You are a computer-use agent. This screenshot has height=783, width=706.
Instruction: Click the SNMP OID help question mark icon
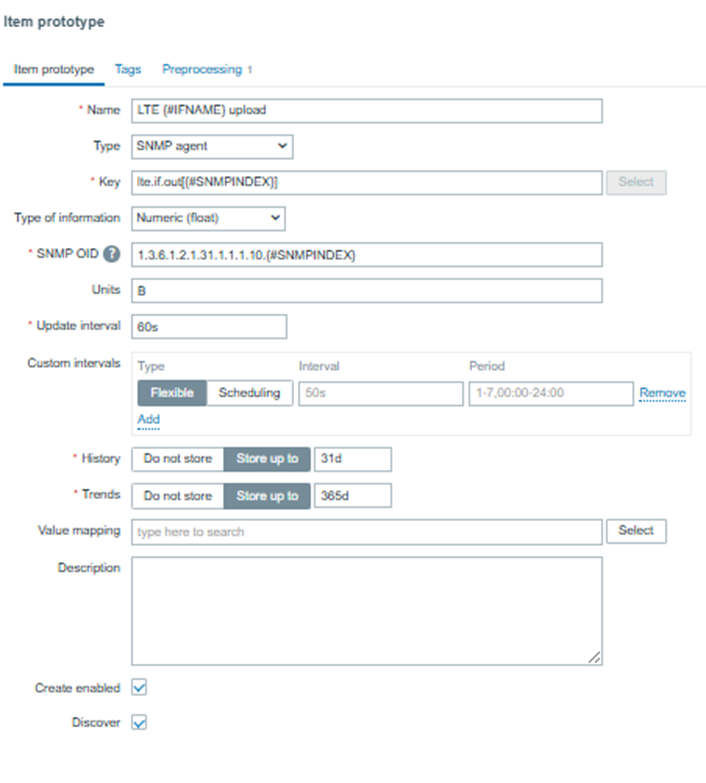click(x=112, y=254)
